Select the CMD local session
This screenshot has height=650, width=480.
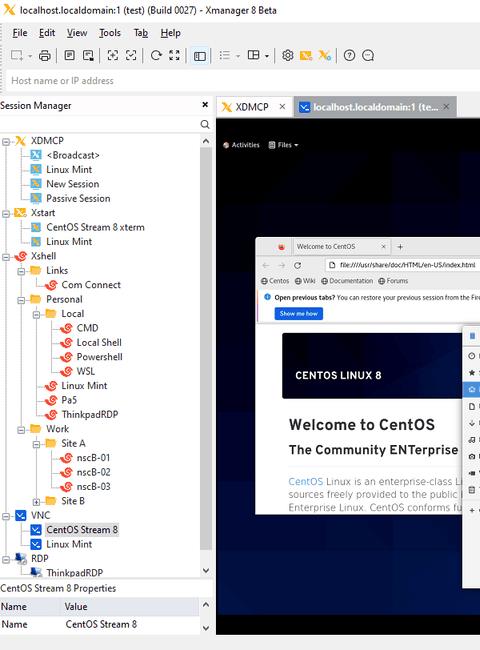[x=87, y=328]
